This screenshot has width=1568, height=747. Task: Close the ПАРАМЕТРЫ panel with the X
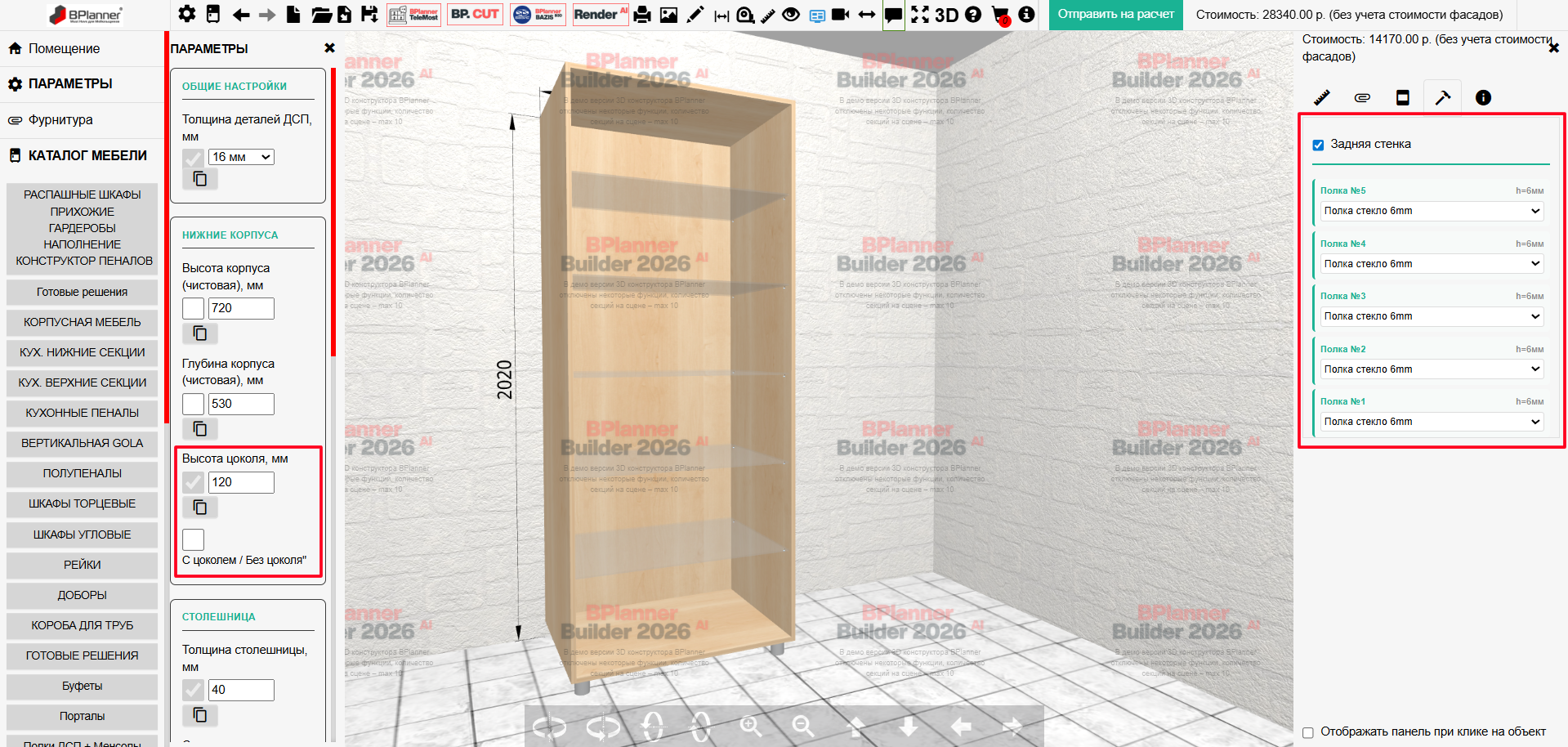[330, 48]
